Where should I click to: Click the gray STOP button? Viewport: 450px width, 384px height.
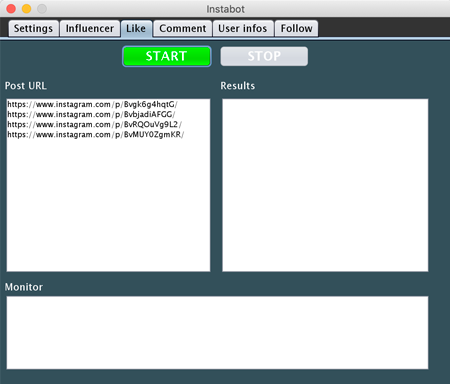point(264,56)
